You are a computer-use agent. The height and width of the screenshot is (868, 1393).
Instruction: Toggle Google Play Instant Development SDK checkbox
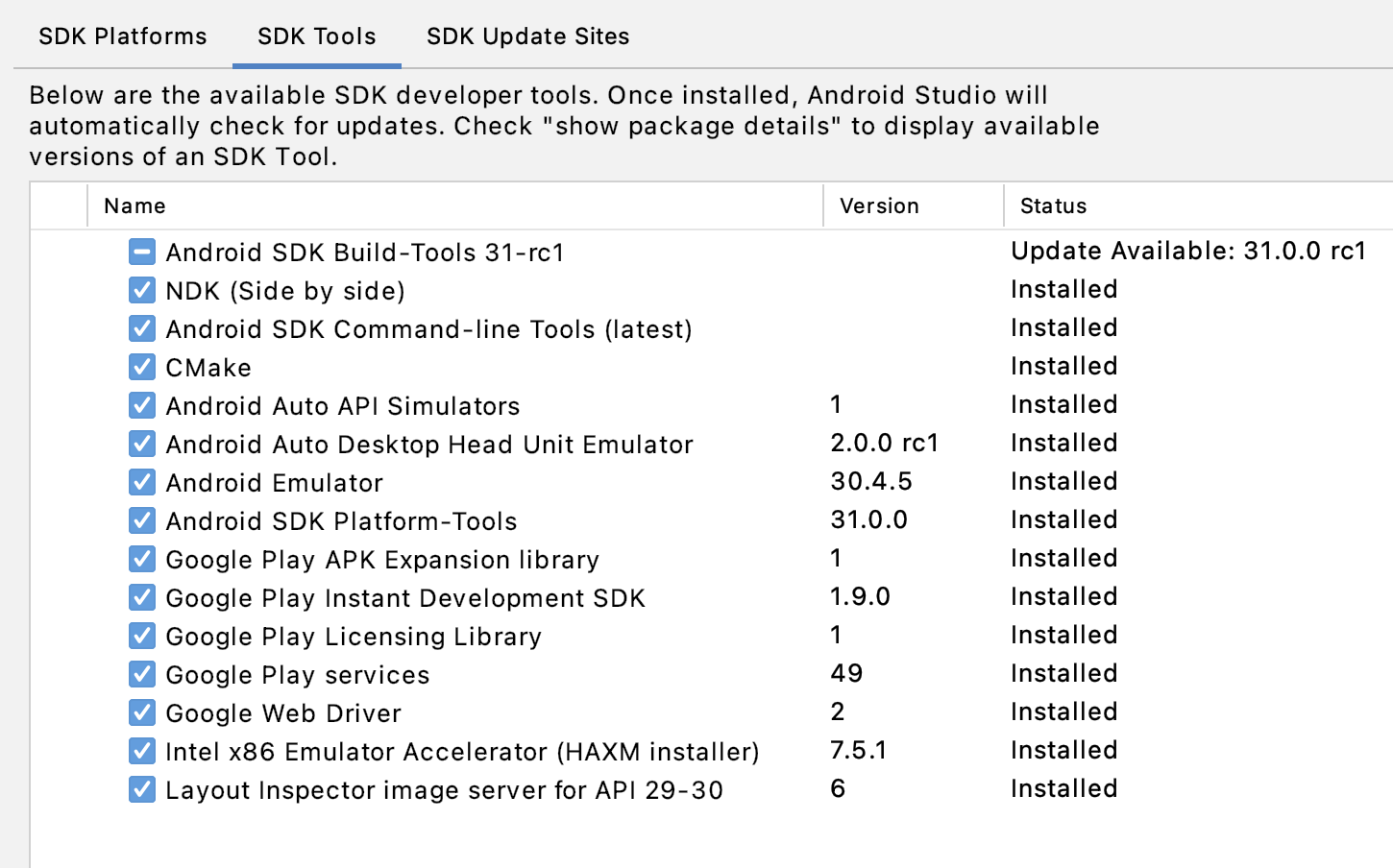(x=141, y=597)
